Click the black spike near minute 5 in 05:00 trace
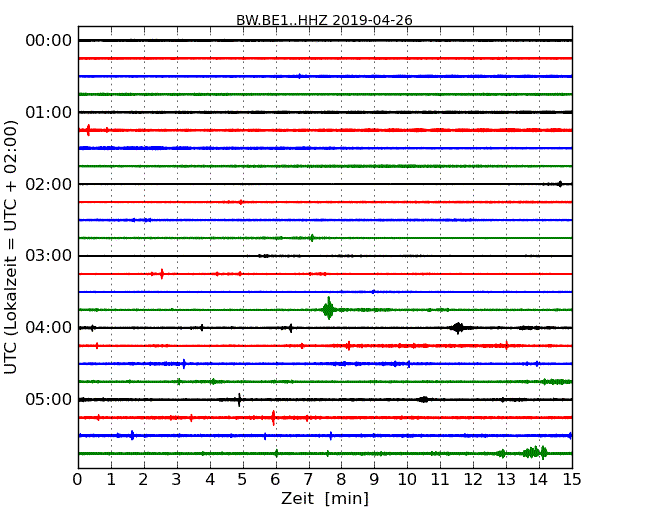This screenshot has width=650, height=520. click(x=239, y=400)
